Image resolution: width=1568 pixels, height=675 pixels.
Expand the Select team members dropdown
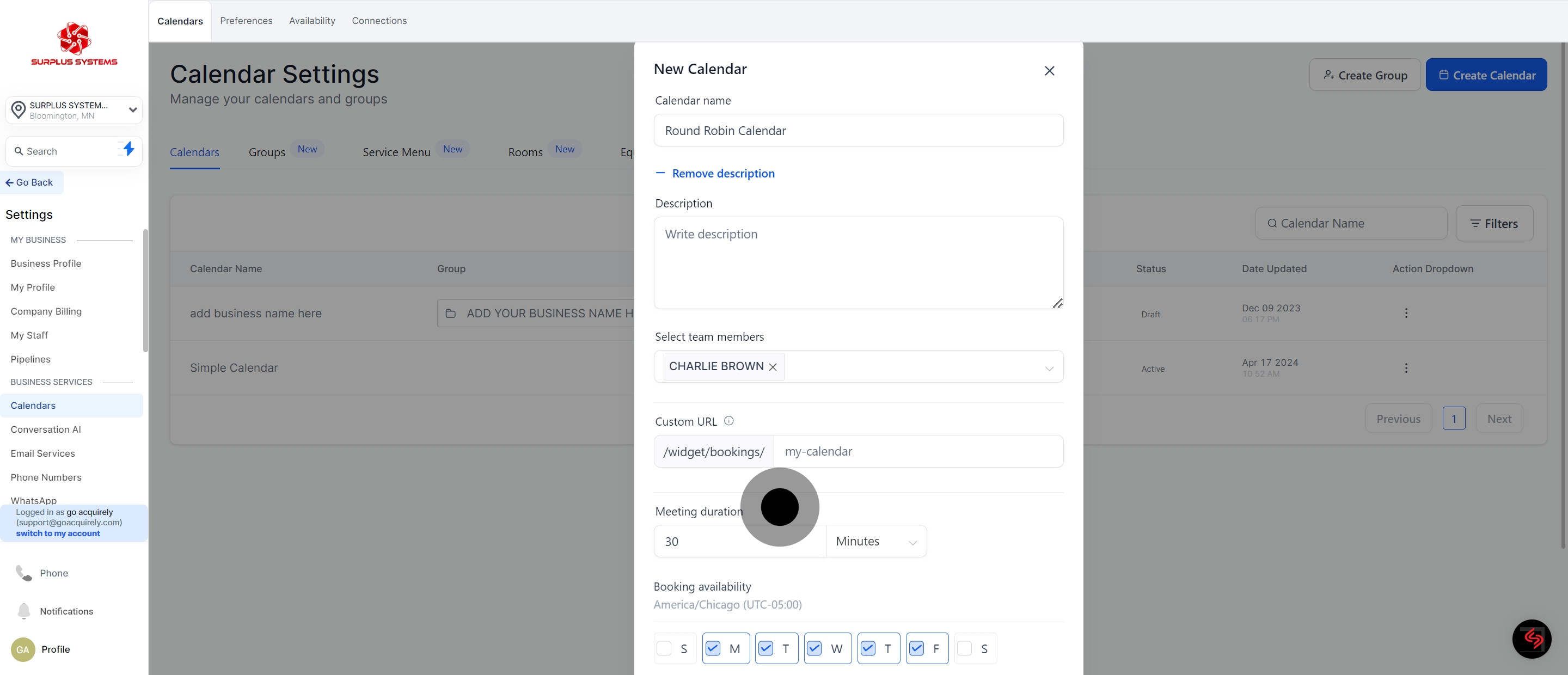[1049, 367]
